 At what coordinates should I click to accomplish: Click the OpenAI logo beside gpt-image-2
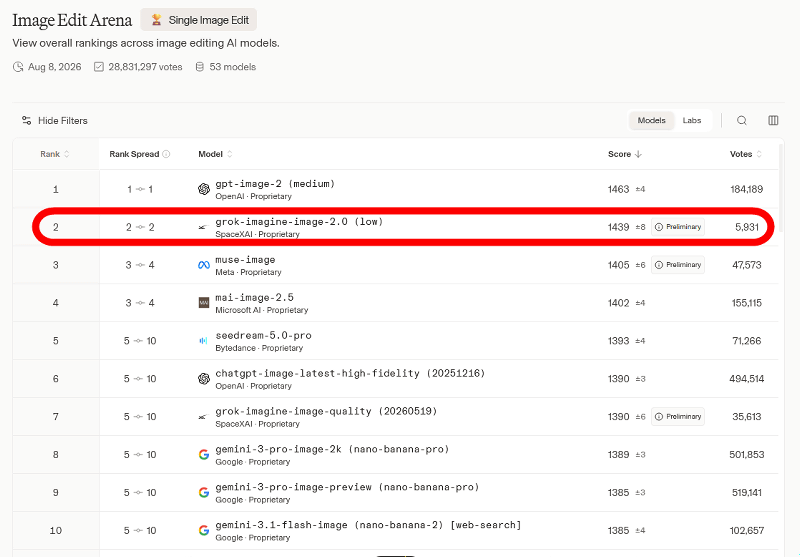(x=204, y=189)
